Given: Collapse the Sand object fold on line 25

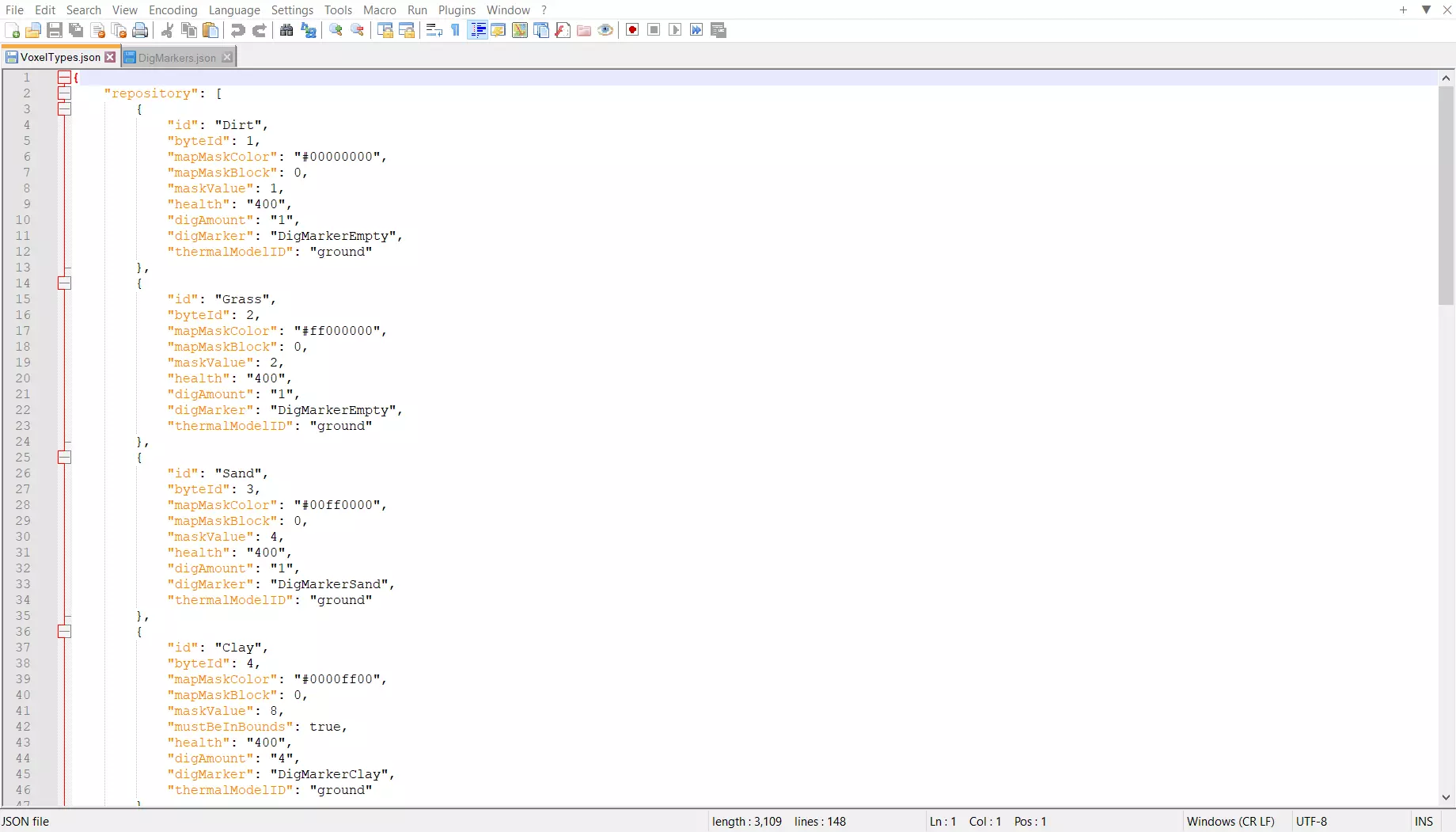Looking at the screenshot, I should click(64, 458).
